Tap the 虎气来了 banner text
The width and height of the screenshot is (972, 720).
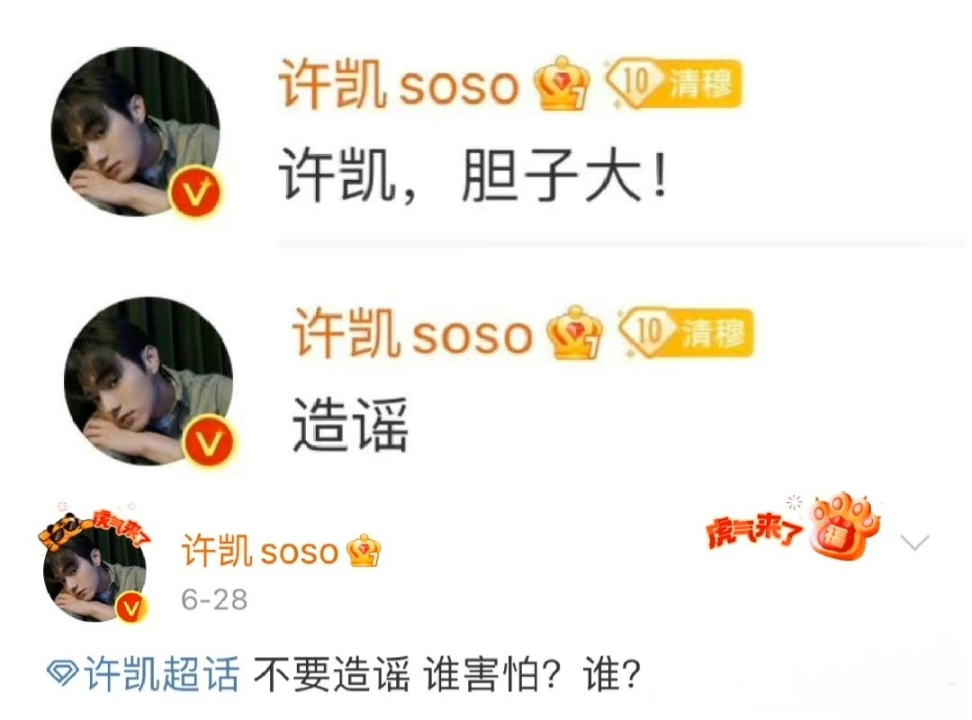(754, 531)
